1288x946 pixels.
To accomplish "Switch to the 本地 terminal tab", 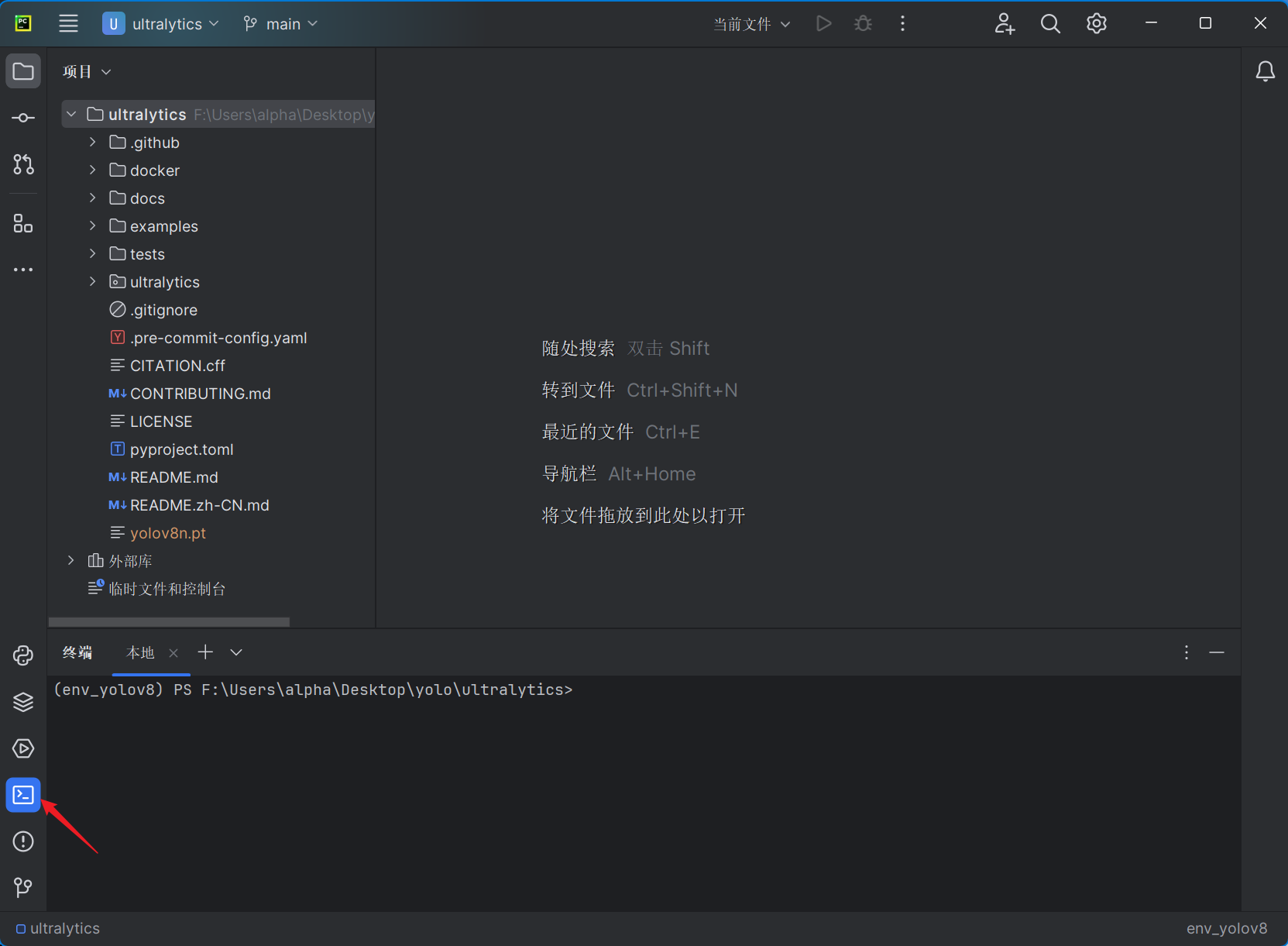I will (140, 652).
